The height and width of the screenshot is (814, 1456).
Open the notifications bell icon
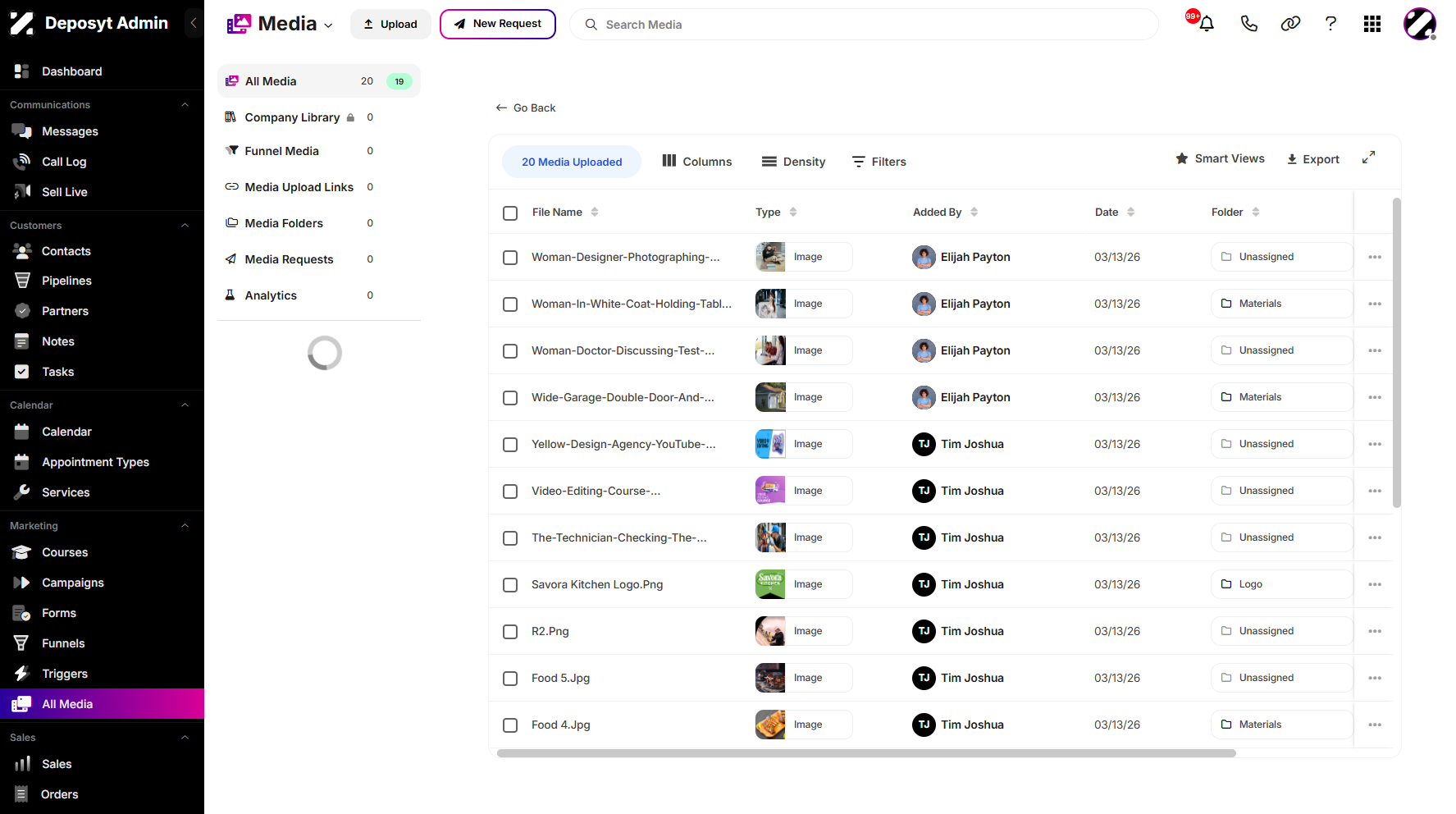click(1206, 24)
